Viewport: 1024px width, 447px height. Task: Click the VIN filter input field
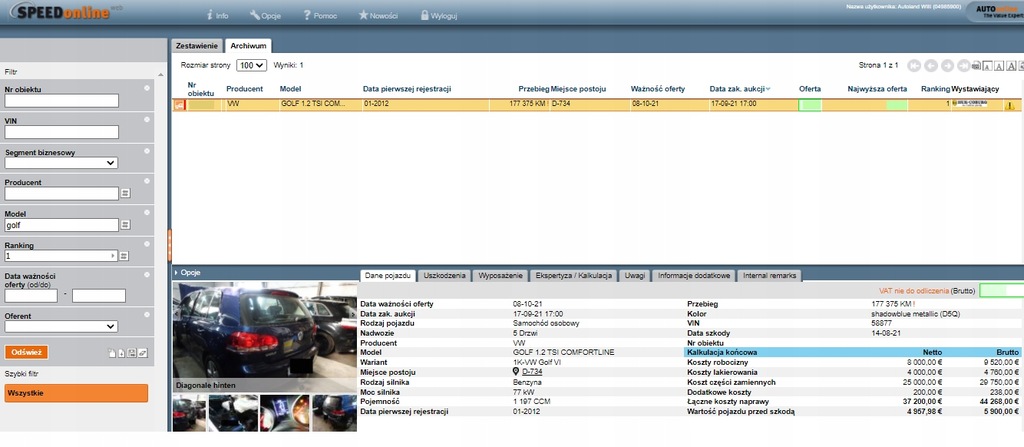(x=61, y=132)
